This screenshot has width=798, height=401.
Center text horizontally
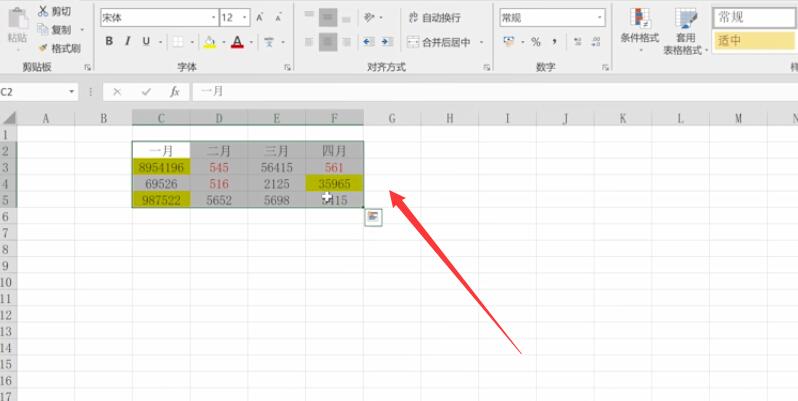pos(328,42)
